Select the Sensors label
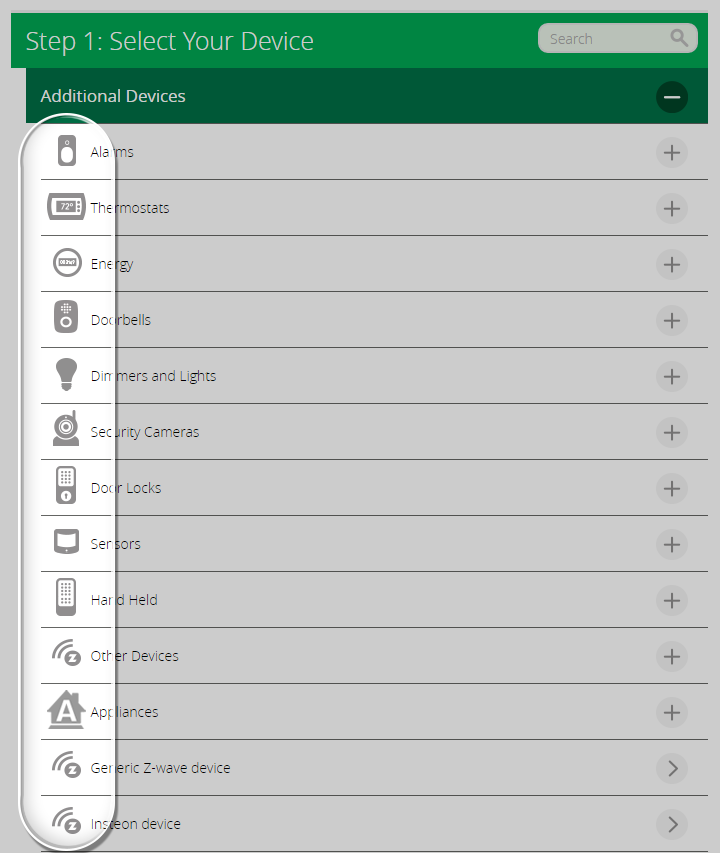This screenshot has height=853, width=720. point(115,544)
